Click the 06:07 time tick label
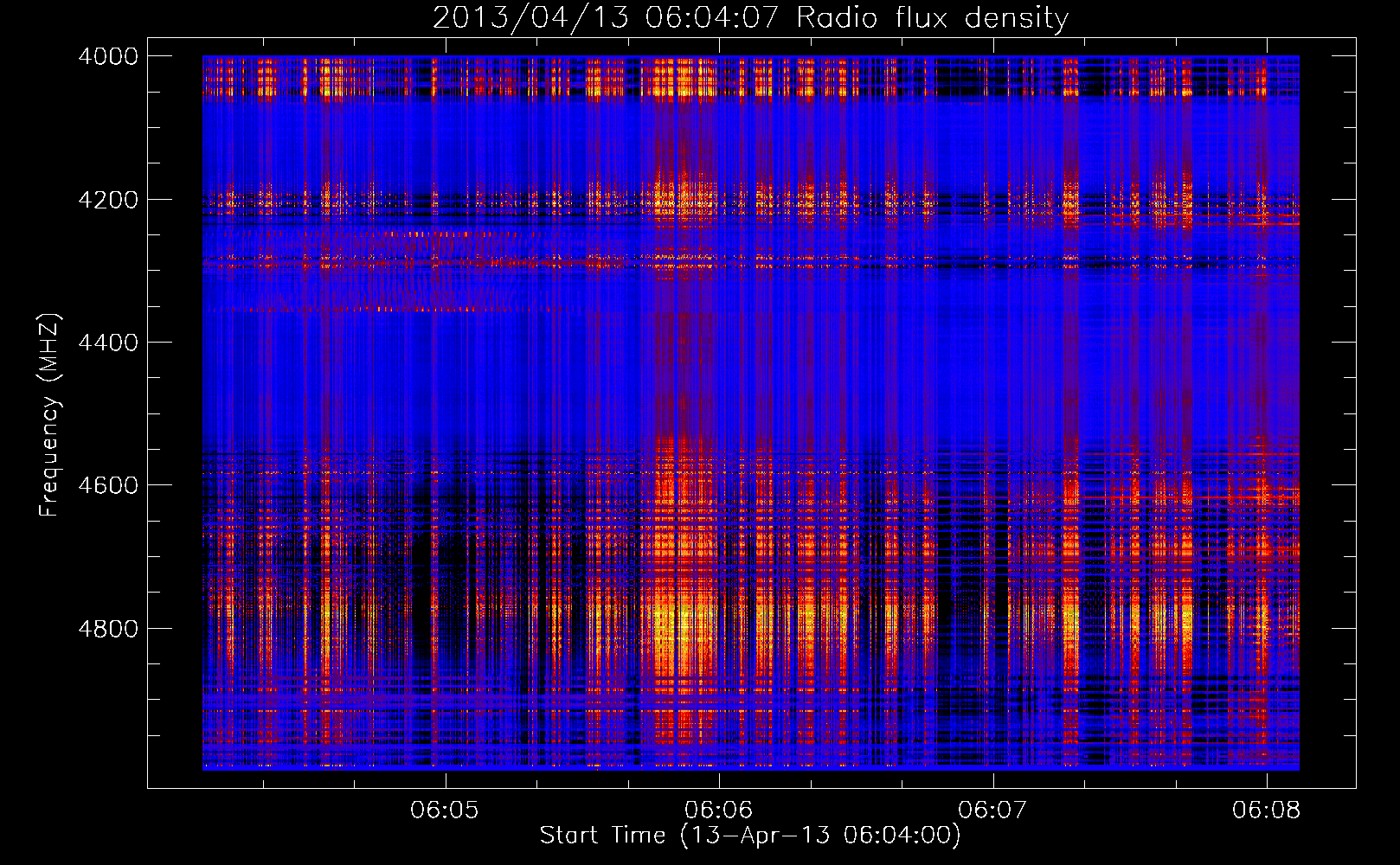 click(x=992, y=810)
